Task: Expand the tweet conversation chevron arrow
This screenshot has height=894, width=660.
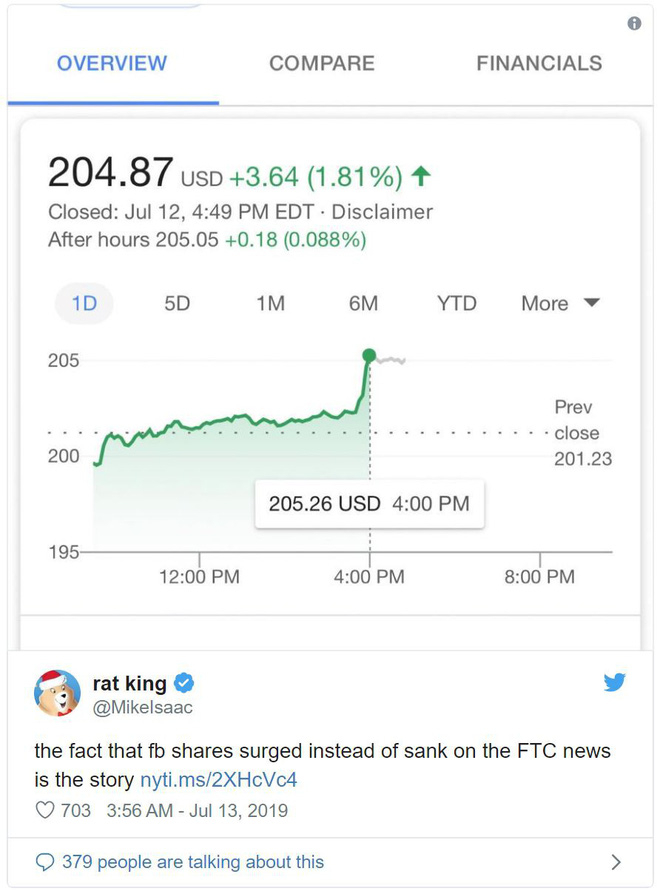Action: coord(616,861)
